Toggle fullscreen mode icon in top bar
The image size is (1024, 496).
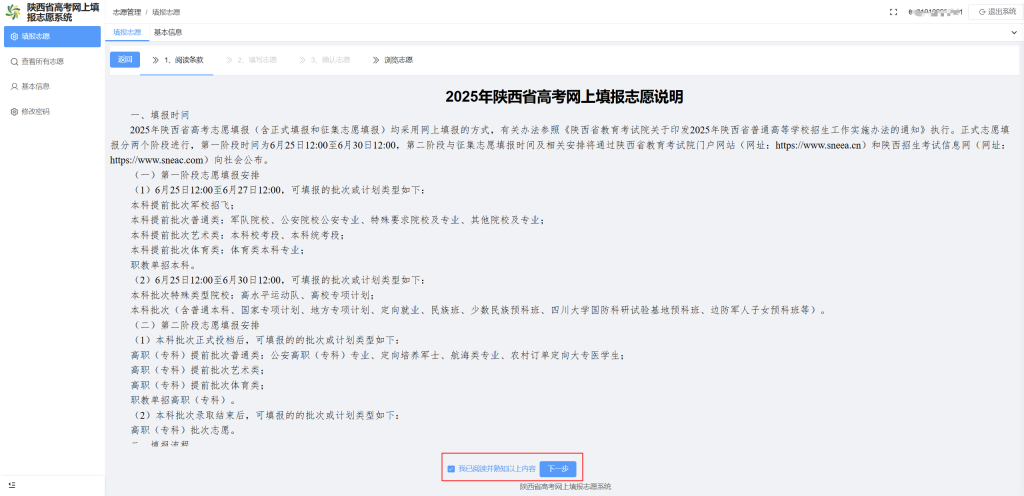click(x=865, y=12)
